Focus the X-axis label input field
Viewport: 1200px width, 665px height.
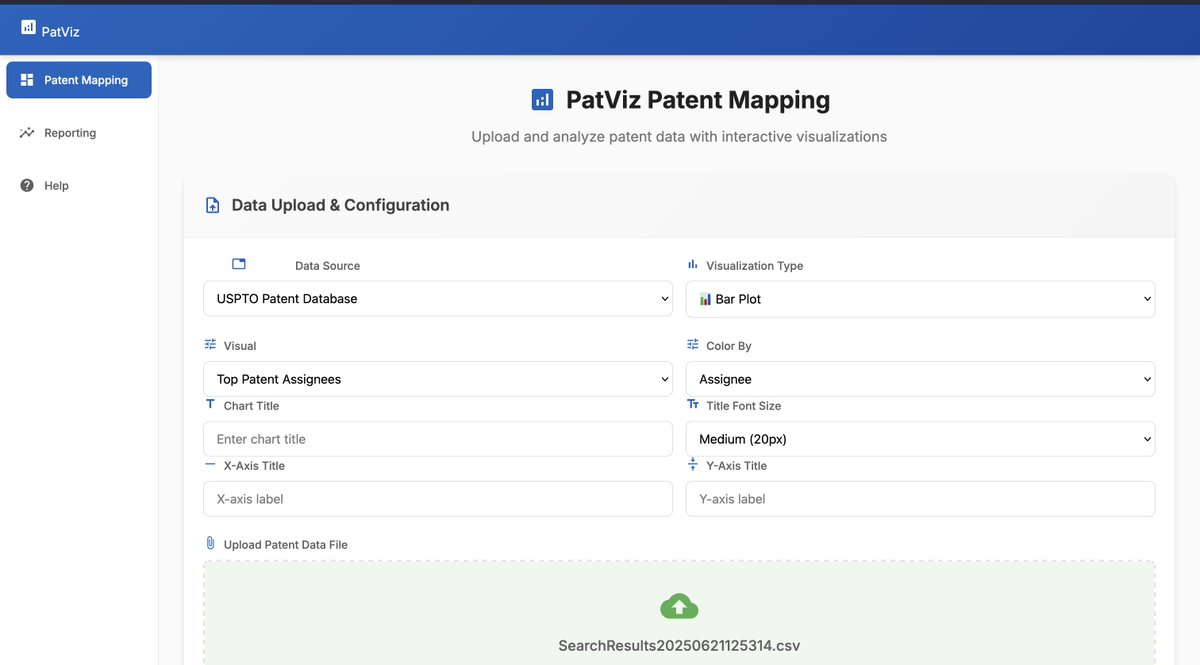click(x=438, y=499)
